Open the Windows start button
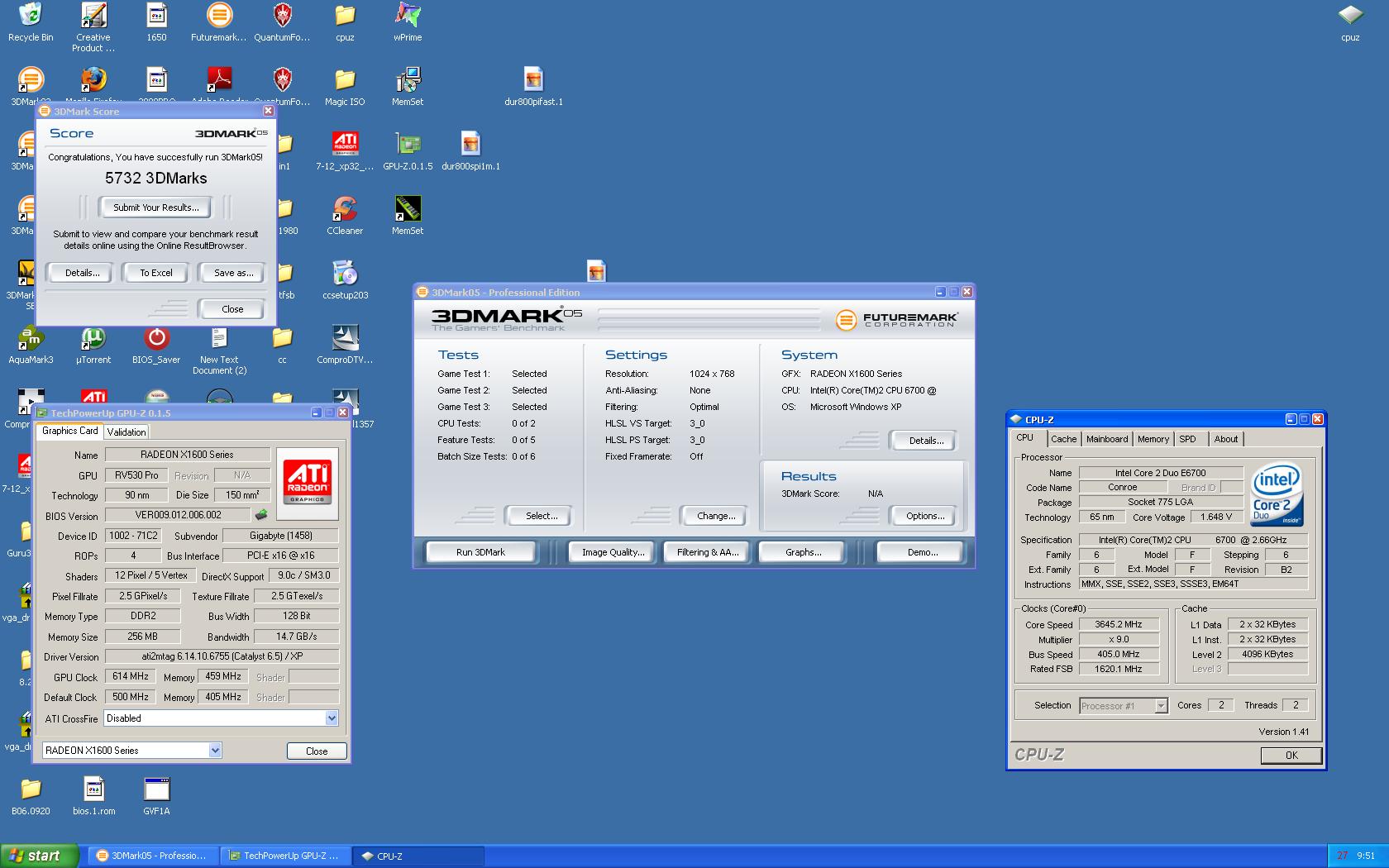 click(x=39, y=856)
